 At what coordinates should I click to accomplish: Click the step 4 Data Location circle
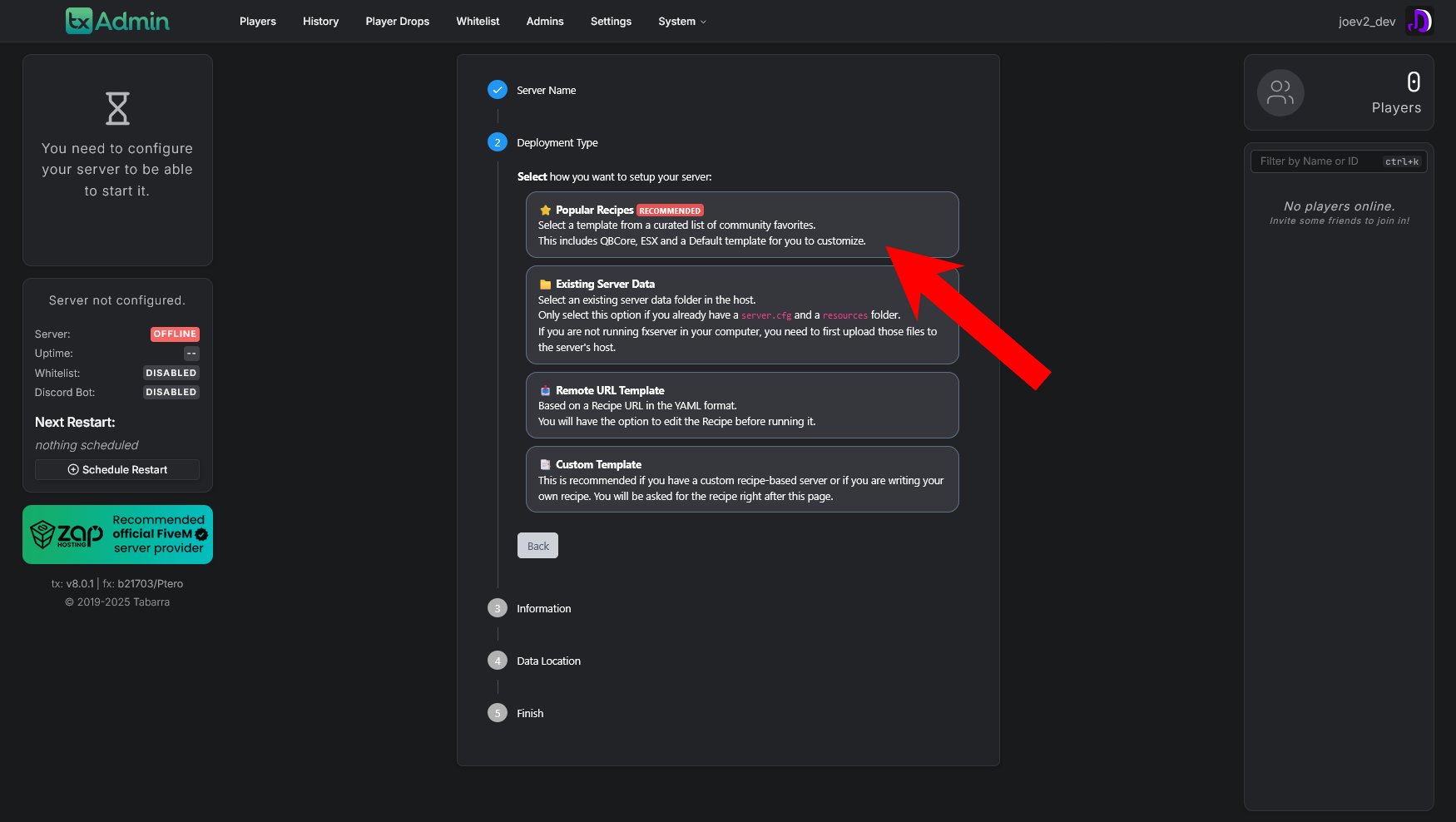pyautogui.click(x=498, y=661)
